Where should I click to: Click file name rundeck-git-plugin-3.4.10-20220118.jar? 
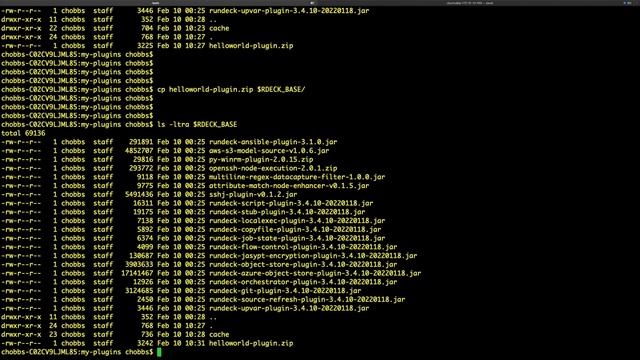[285, 291]
